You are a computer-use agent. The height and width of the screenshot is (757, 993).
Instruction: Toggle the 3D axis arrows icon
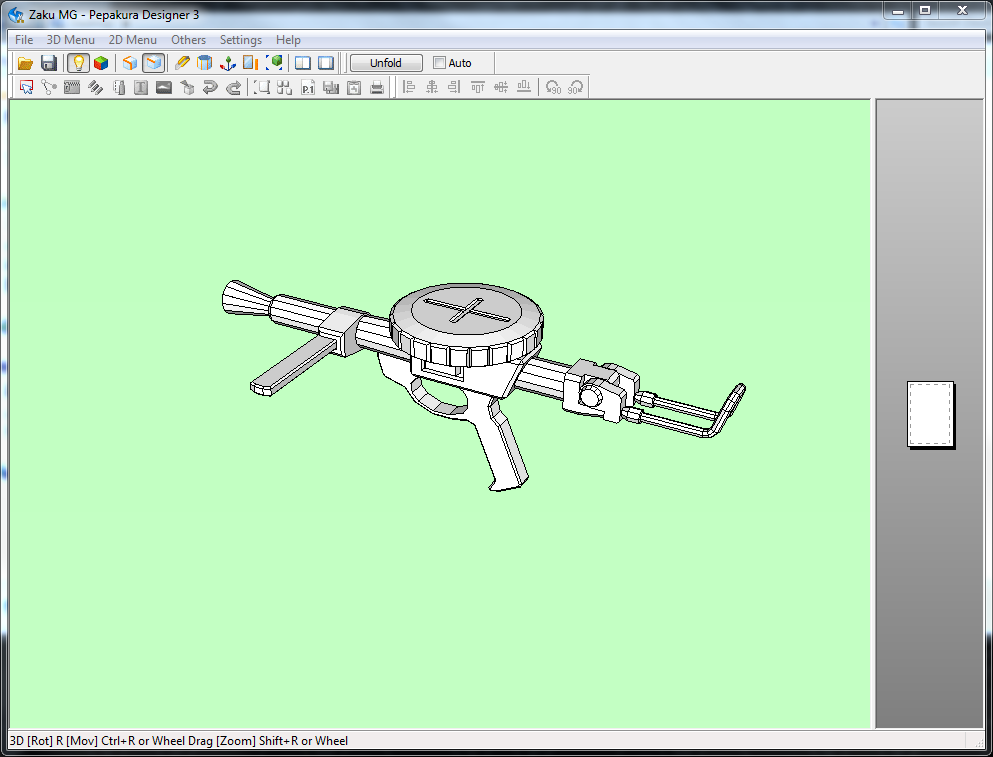pyautogui.click(x=227, y=63)
